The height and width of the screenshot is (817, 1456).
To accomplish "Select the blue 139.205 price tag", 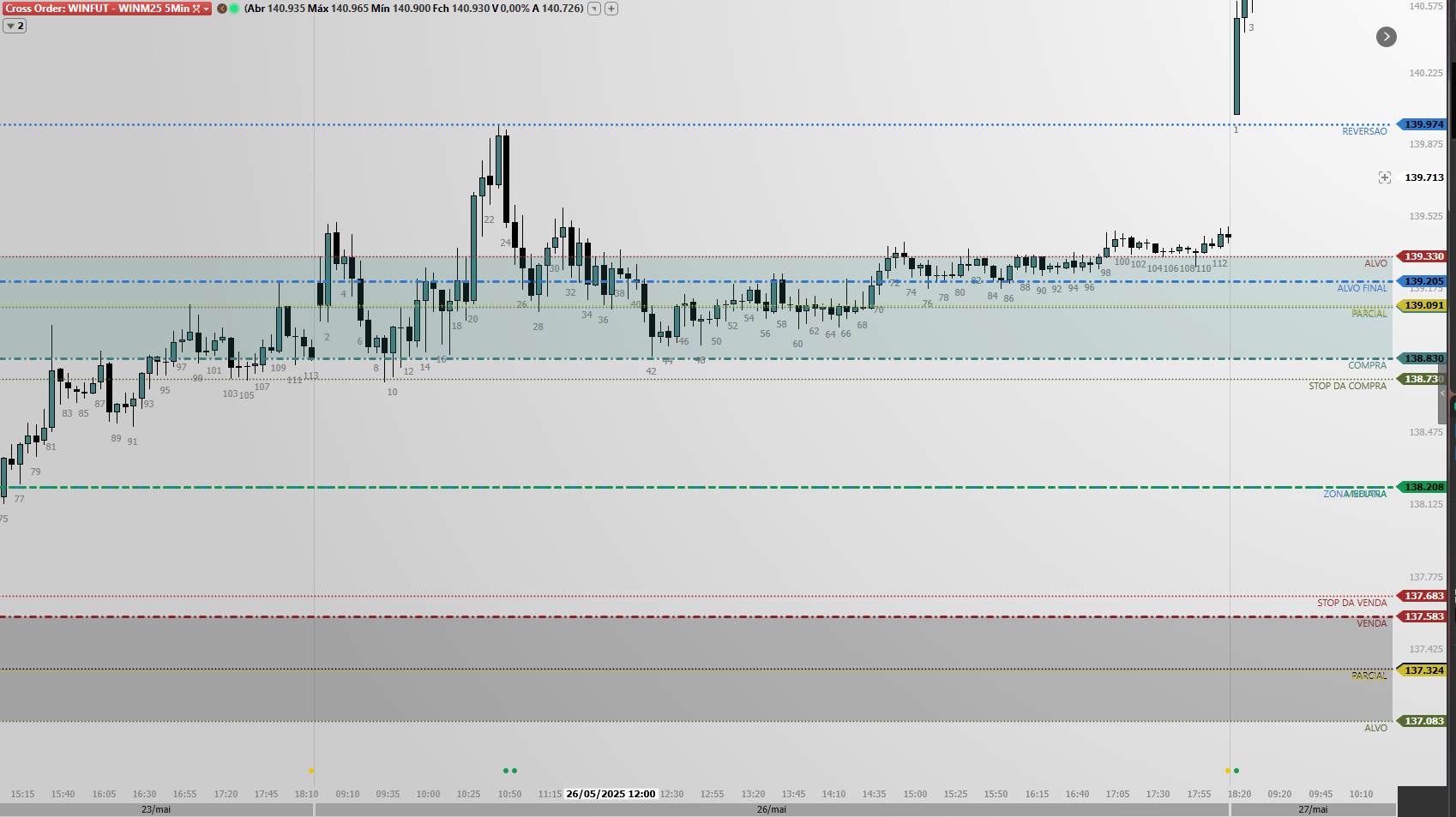I will point(1423,281).
